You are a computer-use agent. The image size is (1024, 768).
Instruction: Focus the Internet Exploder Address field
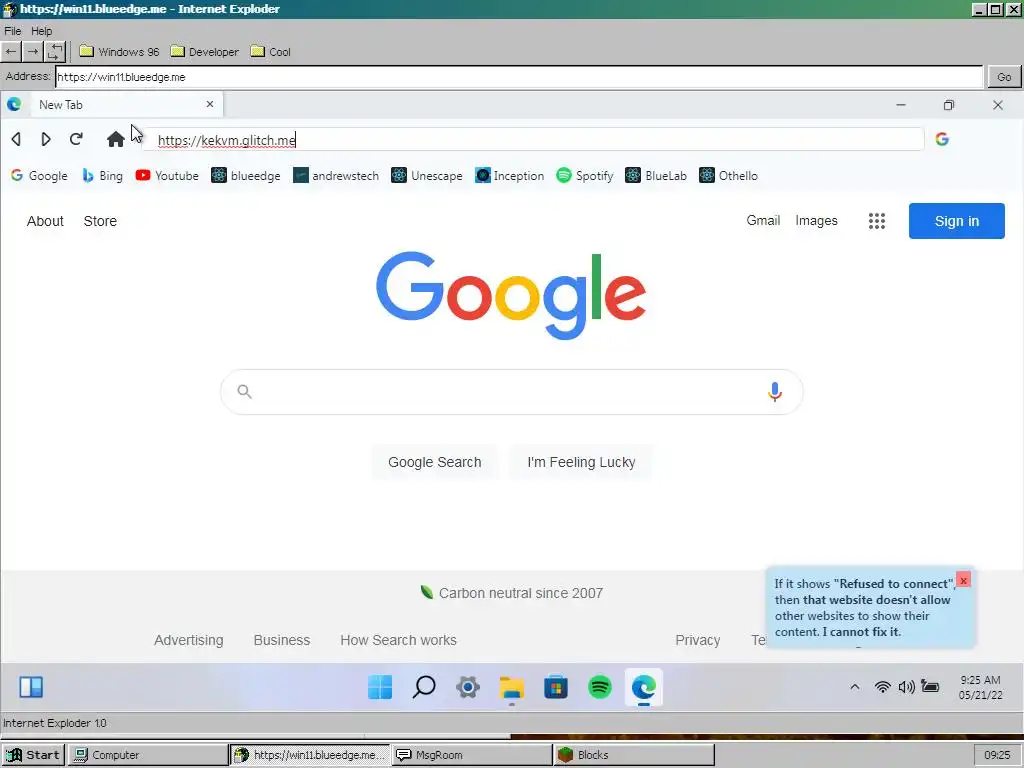[x=519, y=76]
